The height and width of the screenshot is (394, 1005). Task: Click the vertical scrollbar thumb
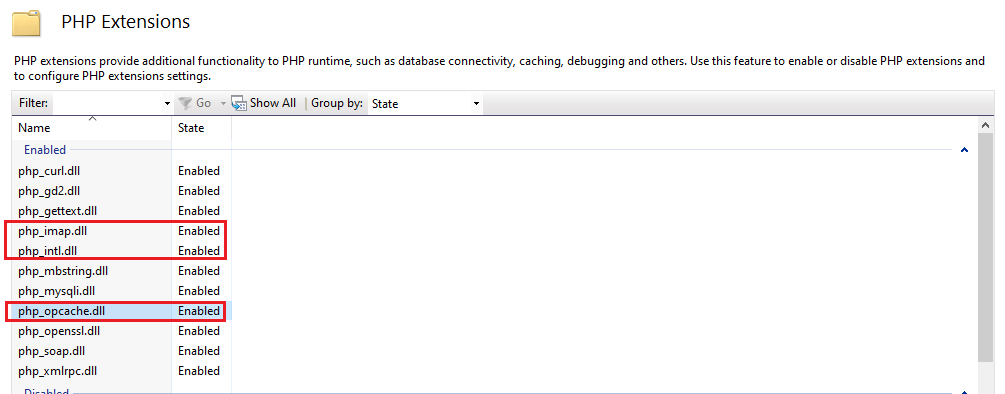[986, 246]
